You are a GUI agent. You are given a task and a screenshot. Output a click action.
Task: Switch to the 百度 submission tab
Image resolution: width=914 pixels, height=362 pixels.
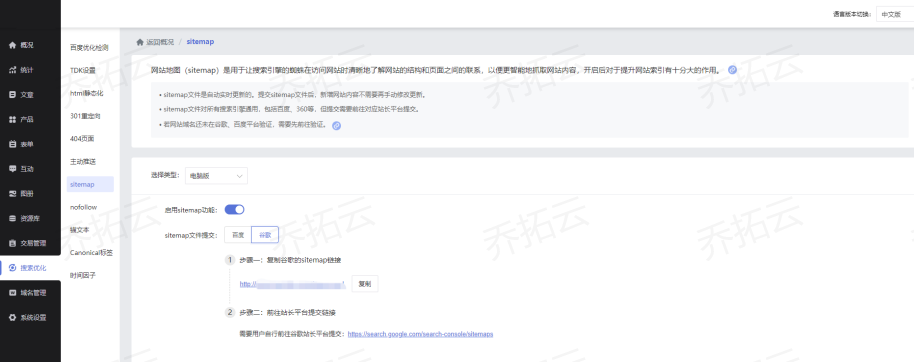[238, 234]
